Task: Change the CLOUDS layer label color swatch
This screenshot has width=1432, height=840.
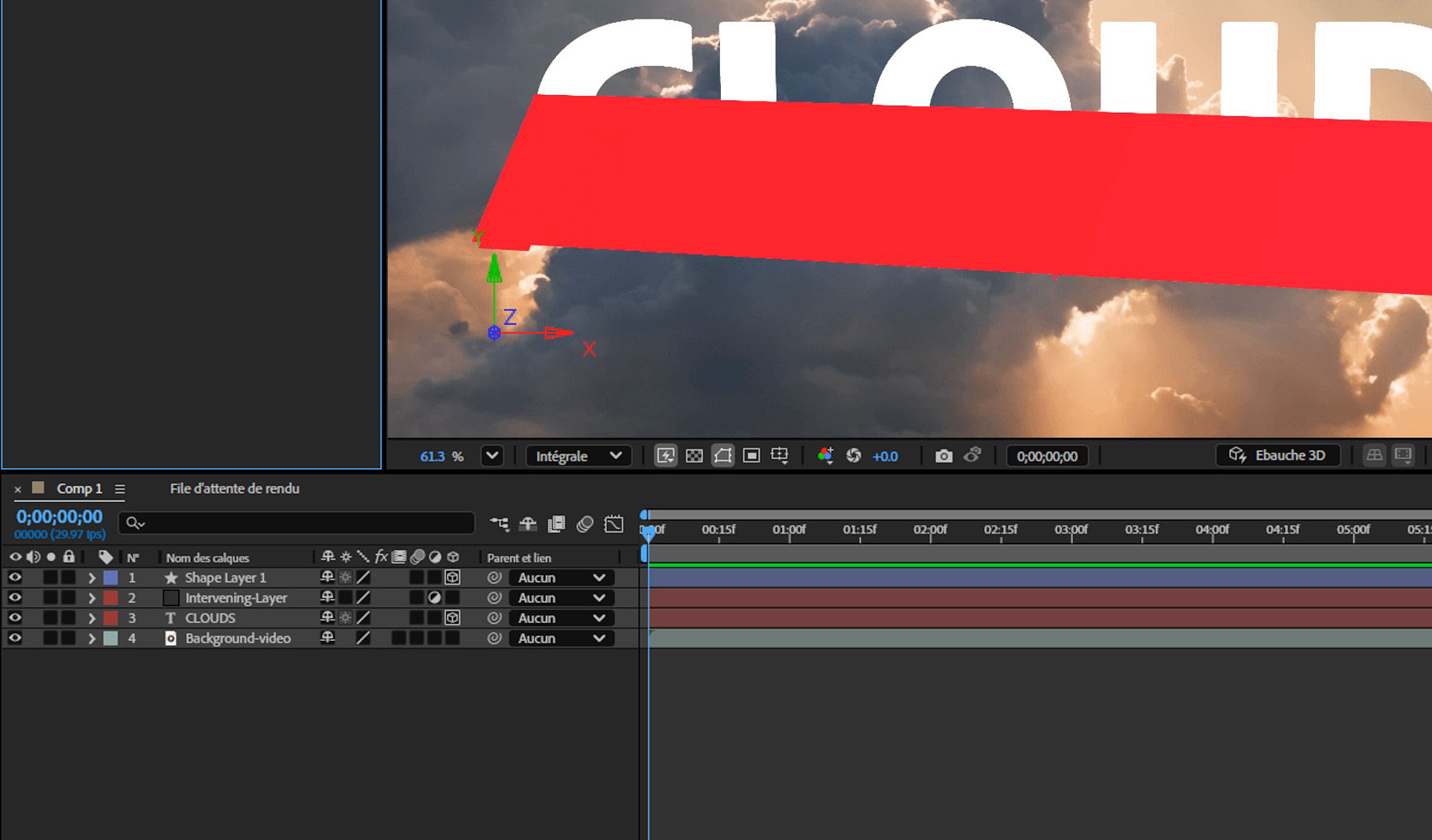Action: click(111, 617)
